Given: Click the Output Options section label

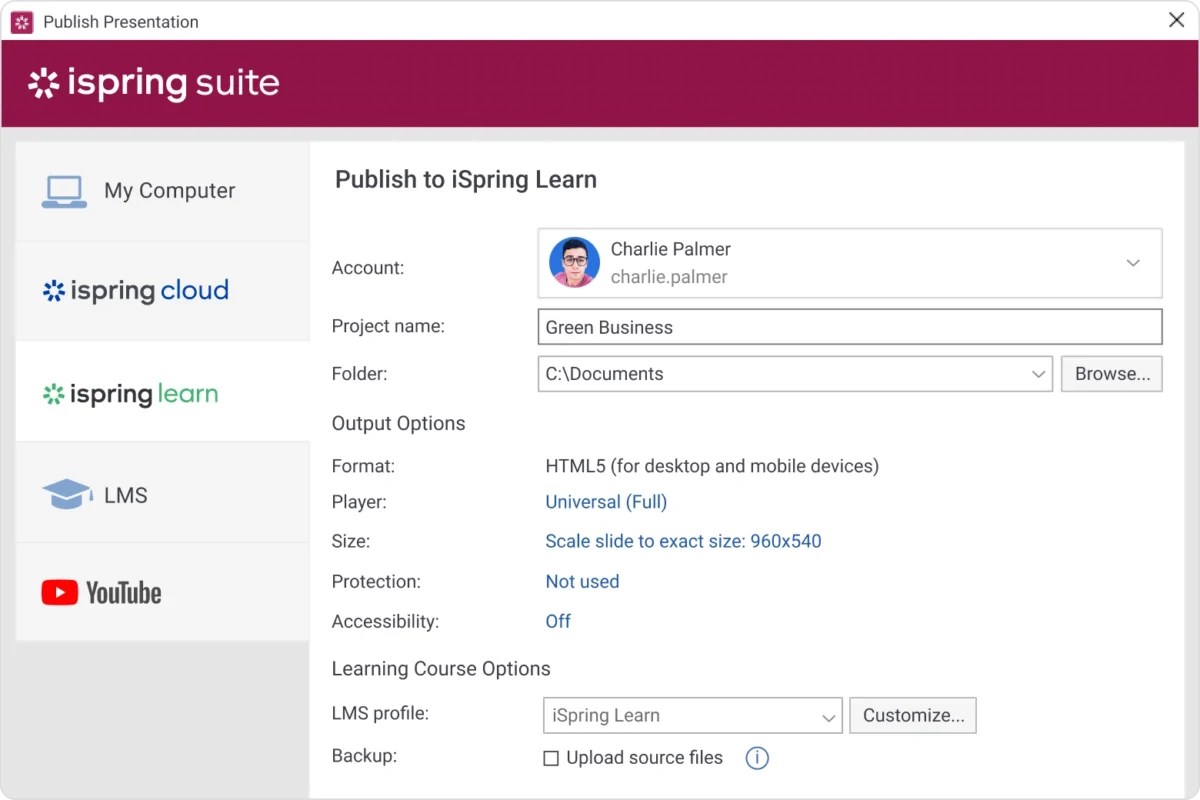Looking at the screenshot, I should coord(398,424).
